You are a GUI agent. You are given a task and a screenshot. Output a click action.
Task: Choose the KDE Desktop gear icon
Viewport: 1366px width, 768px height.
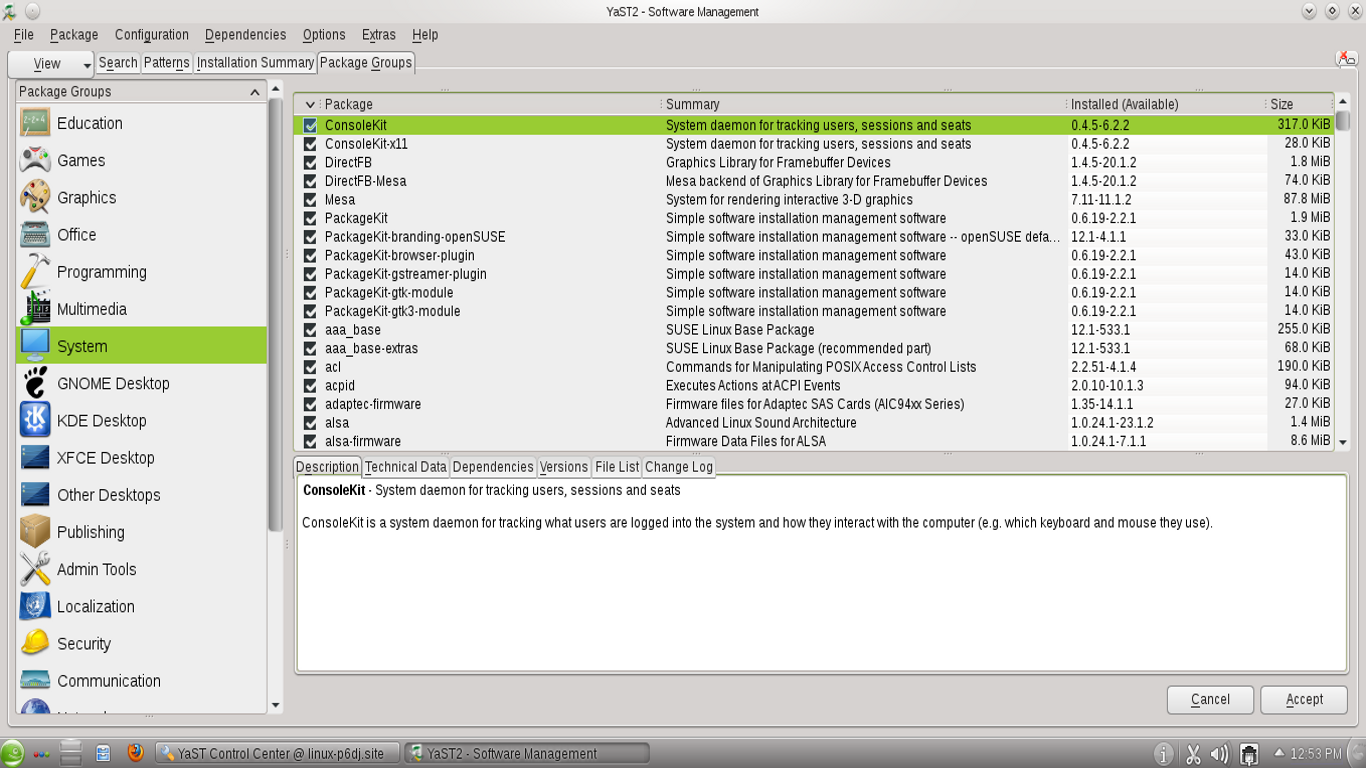pos(35,420)
